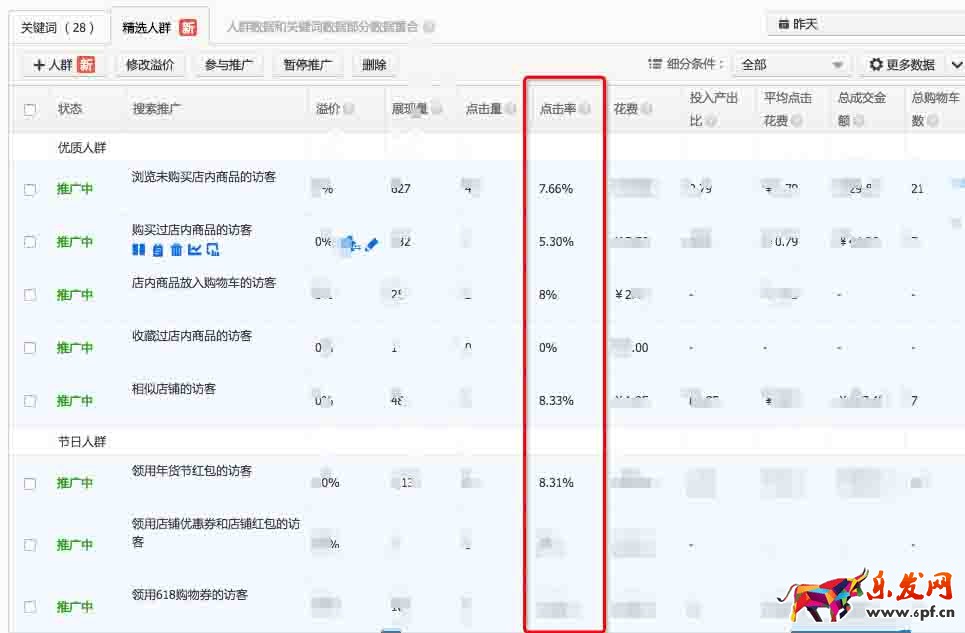The width and height of the screenshot is (965, 633).
Task: Tick the select-all checkbox in table header
Action: click(30, 109)
